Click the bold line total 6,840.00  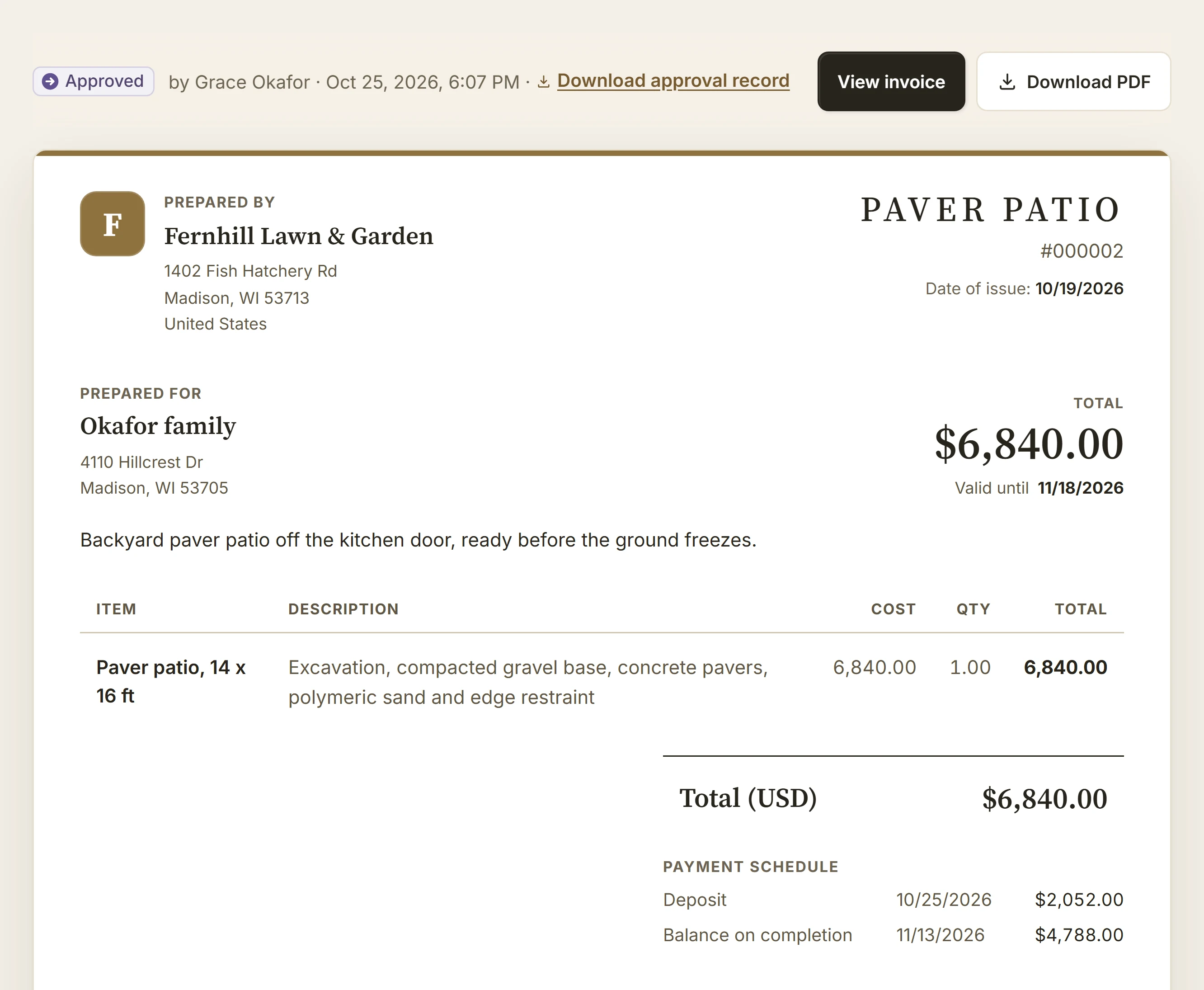click(x=1065, y=667)
